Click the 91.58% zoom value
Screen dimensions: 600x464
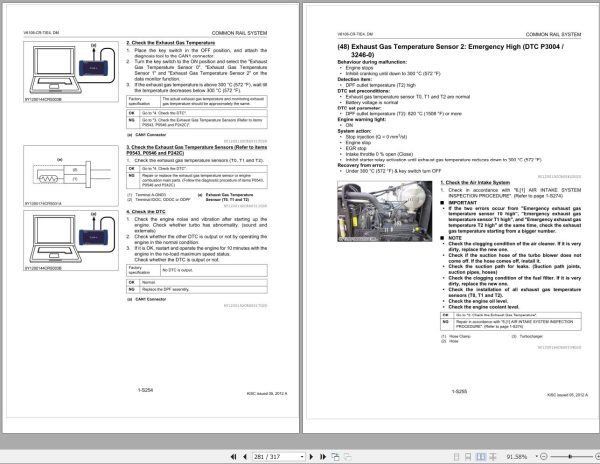[517, 457]
